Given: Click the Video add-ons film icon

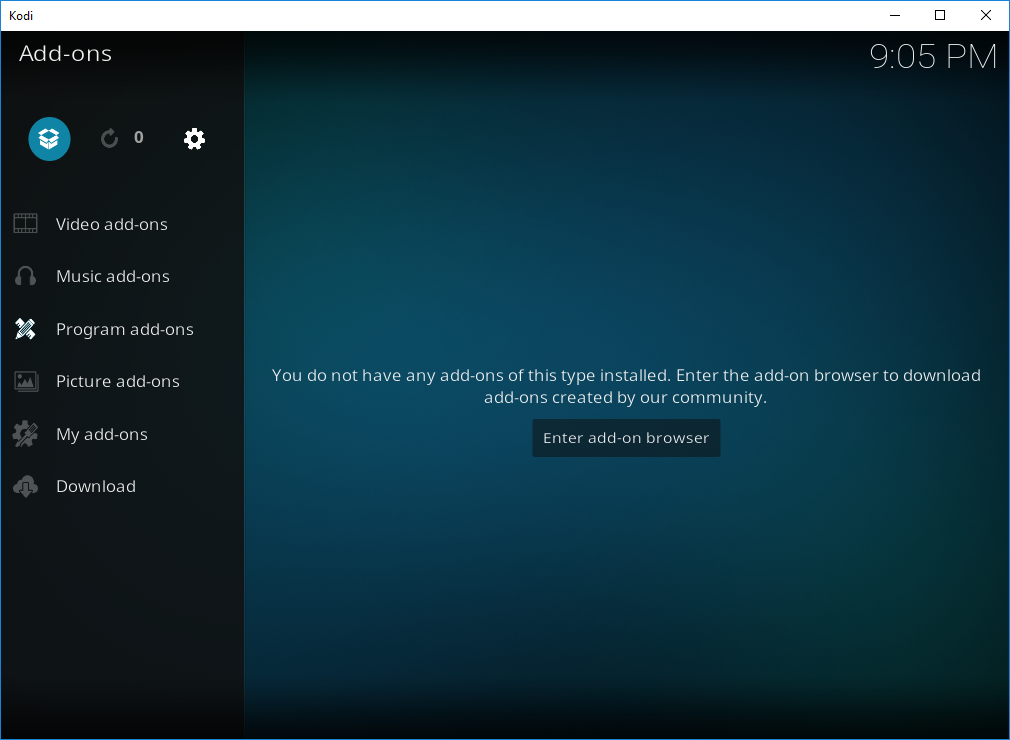Looking at the screenshot, I should [x=26, y=223].
